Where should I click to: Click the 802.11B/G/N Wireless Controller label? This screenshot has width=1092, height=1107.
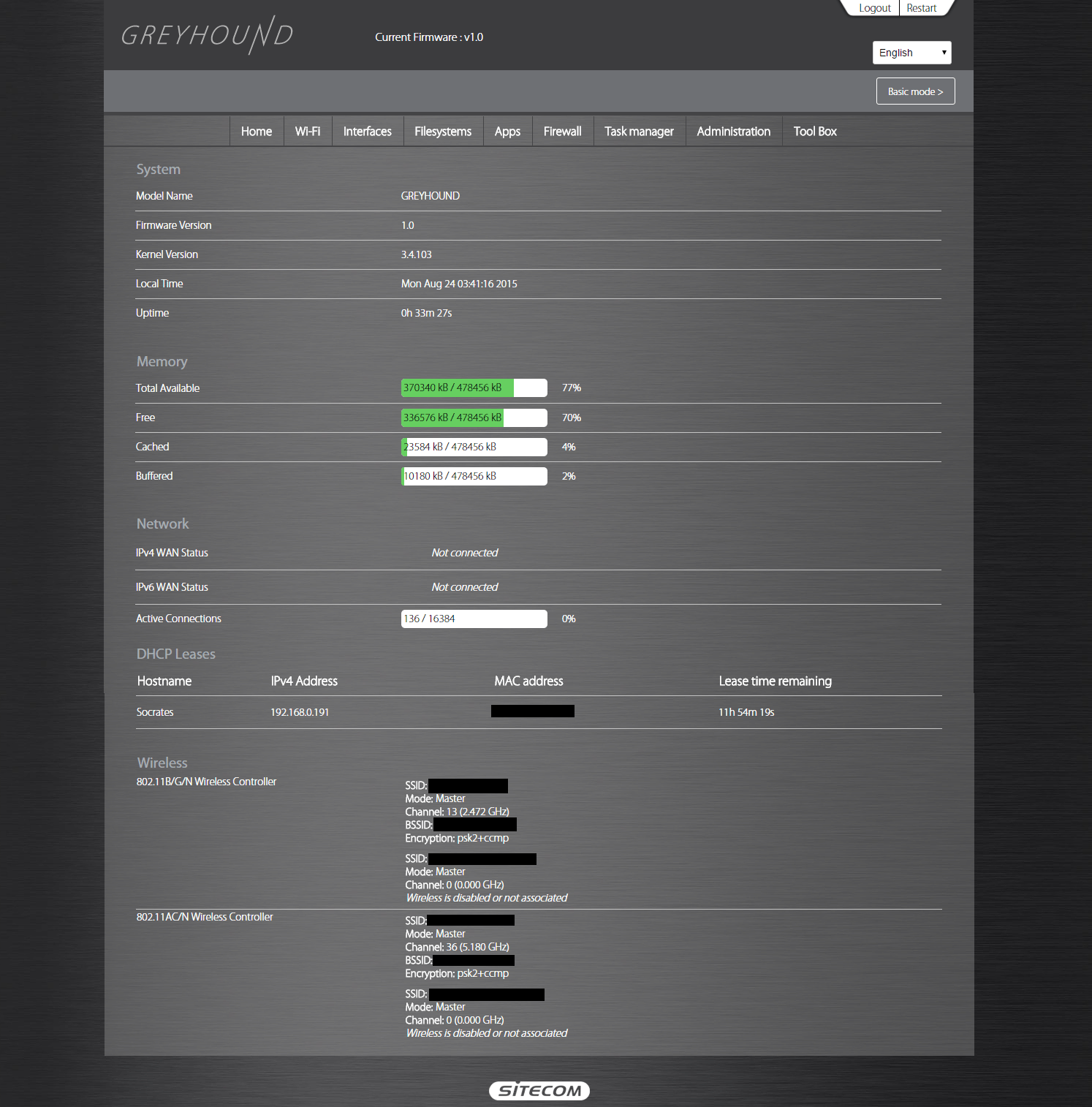(206, 782)
